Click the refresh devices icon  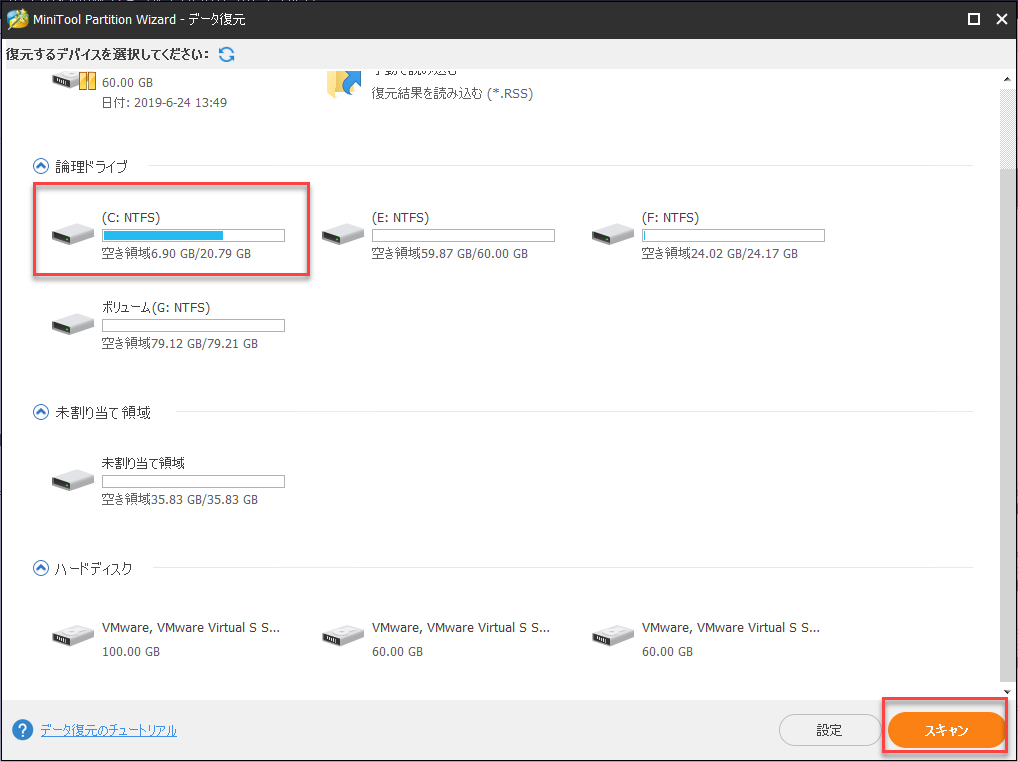(227, 55)
